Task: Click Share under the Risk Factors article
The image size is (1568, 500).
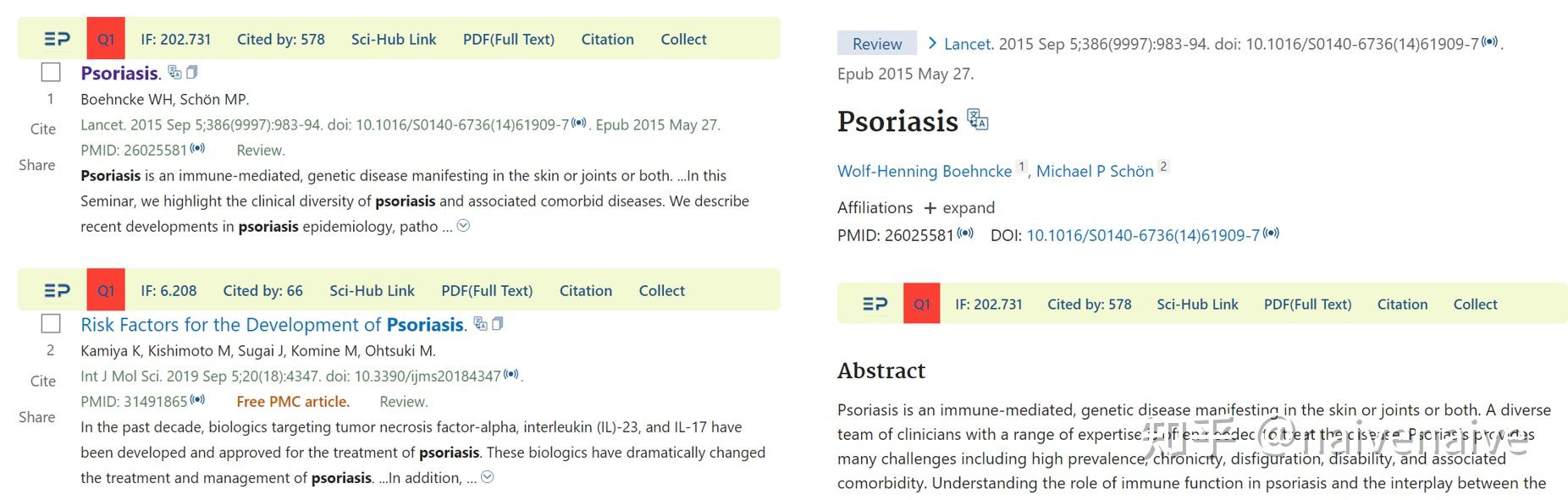Action: click(37, 417)
